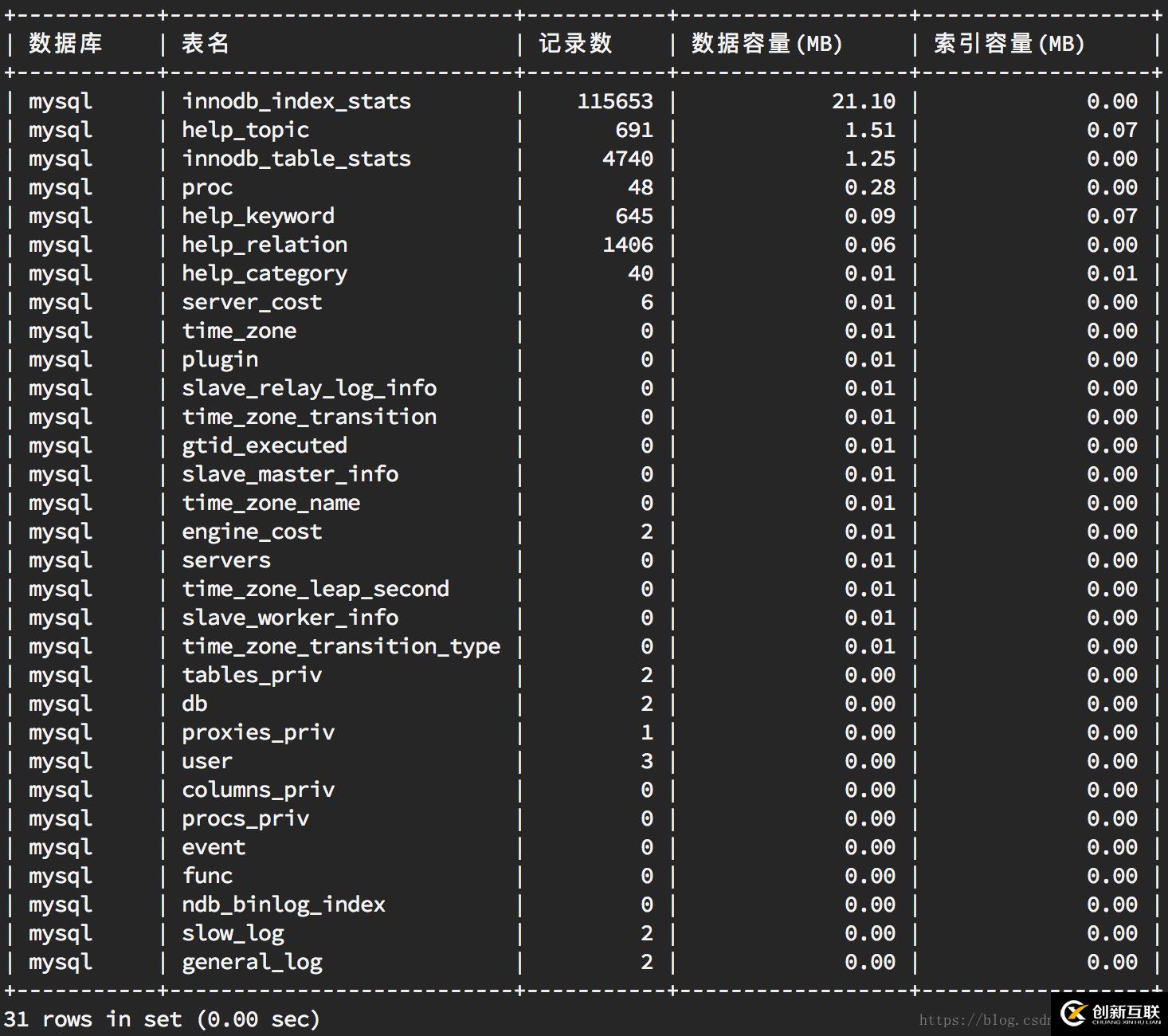The width and height of the screenshot is (1168, 1036).
Task: Click the user table entry
Action: point(206,761)
